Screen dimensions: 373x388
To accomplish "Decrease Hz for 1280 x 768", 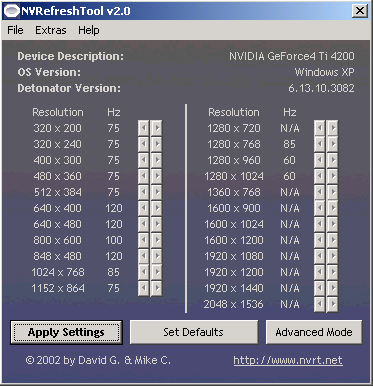I will [320, 144].
